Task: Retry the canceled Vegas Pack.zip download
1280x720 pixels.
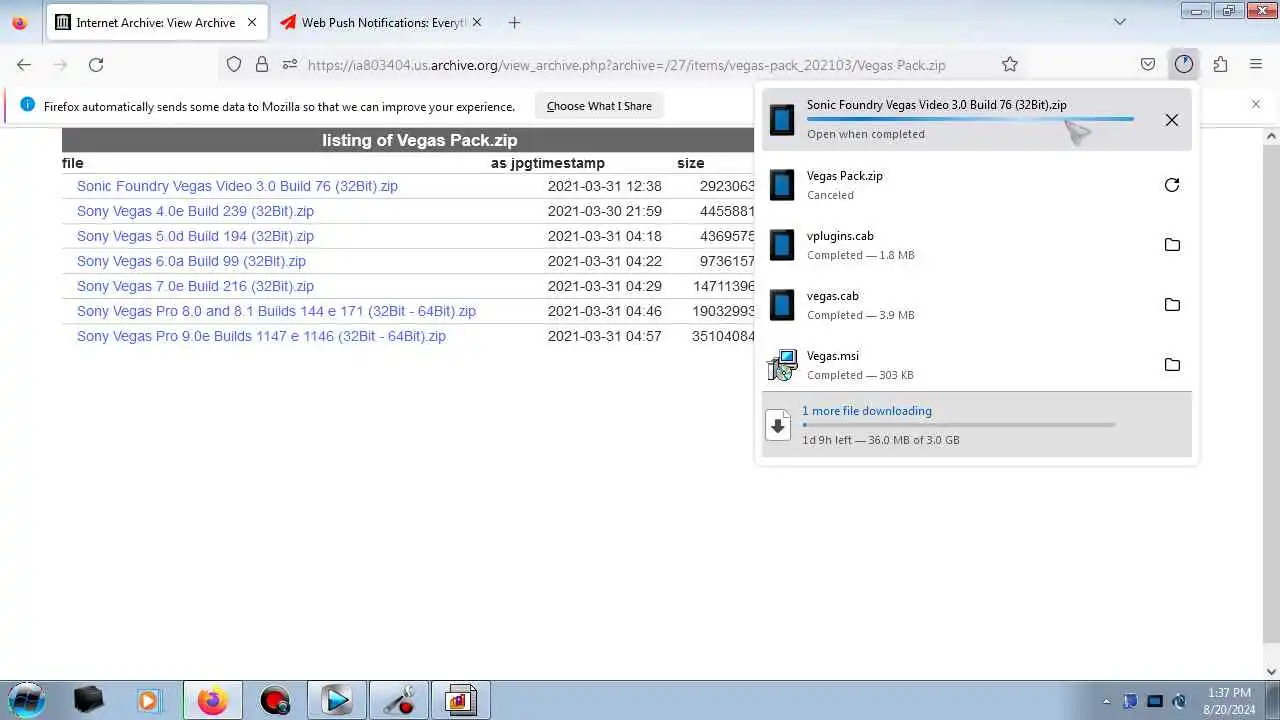Action: [1171, 185]
